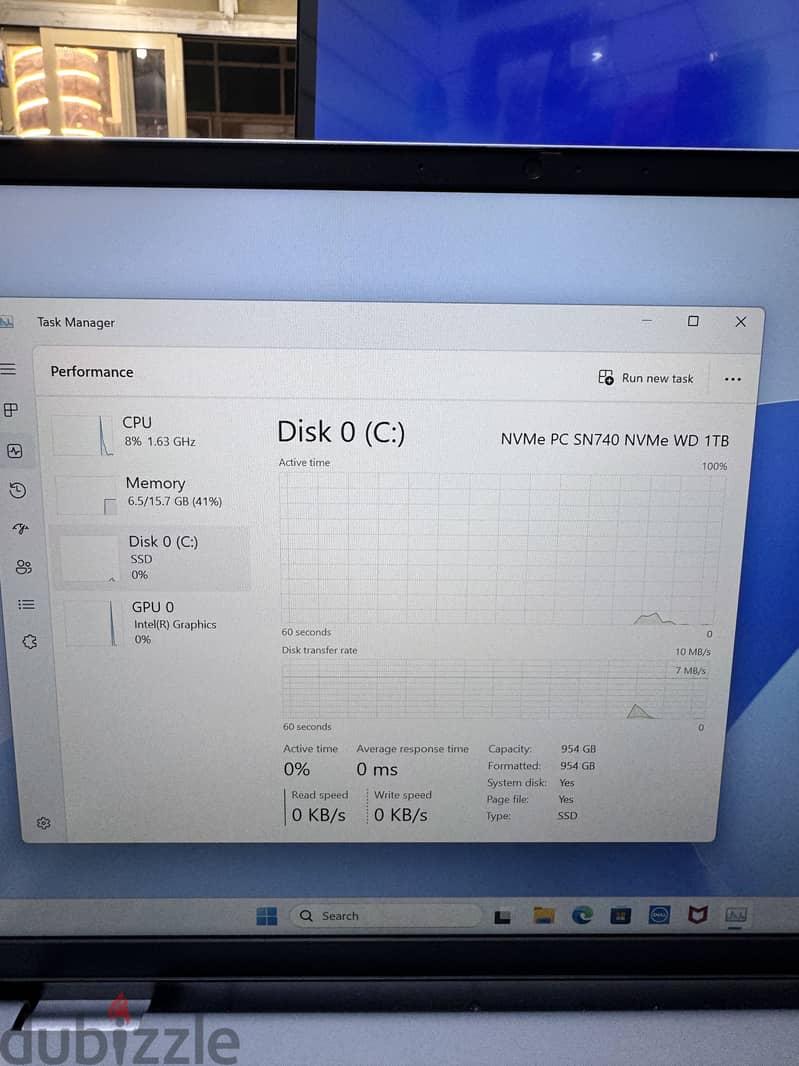Open Task Manager Settings gear

click(44, 823)
